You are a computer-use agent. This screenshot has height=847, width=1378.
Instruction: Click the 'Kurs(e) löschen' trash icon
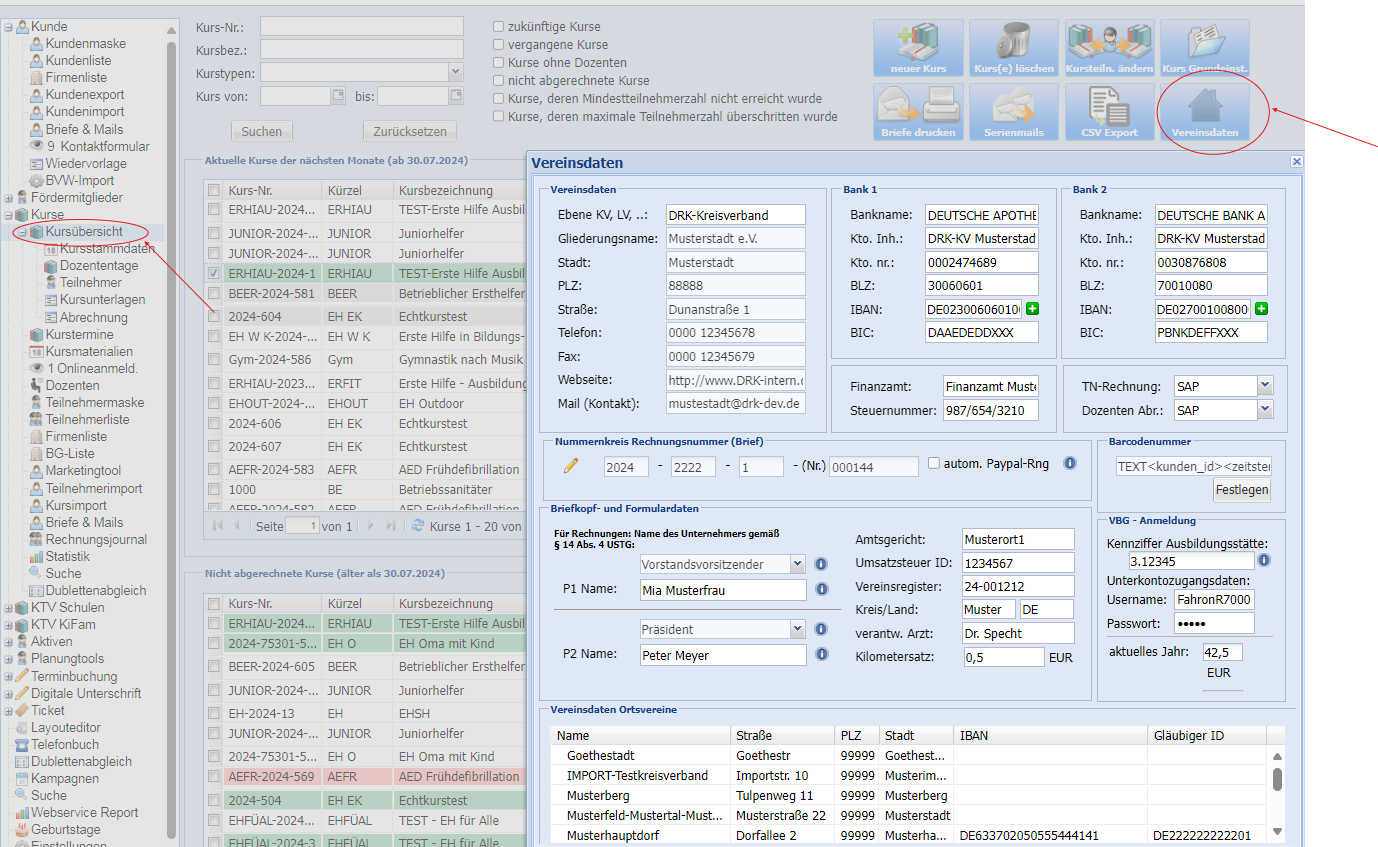tap(1013, 48)
